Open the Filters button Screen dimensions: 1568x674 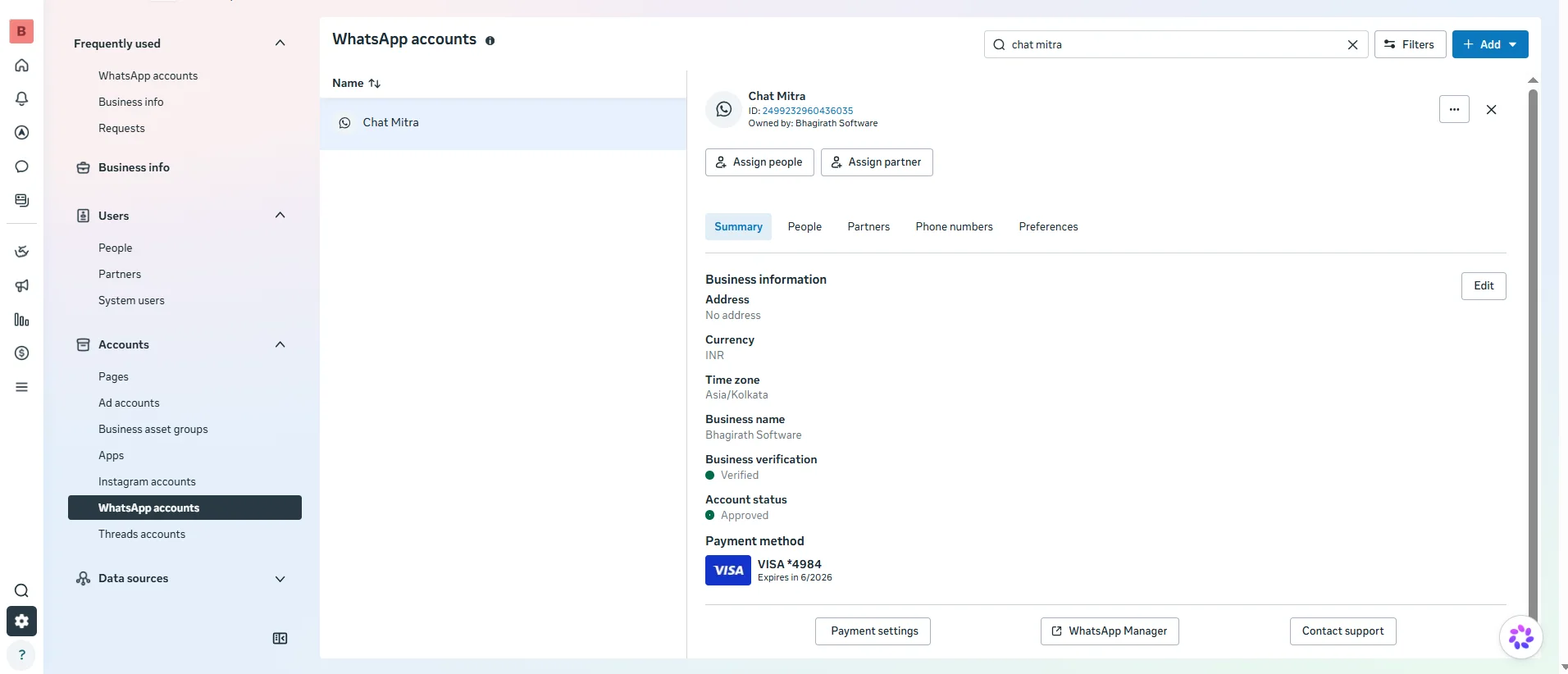(x=1410, y=44)
